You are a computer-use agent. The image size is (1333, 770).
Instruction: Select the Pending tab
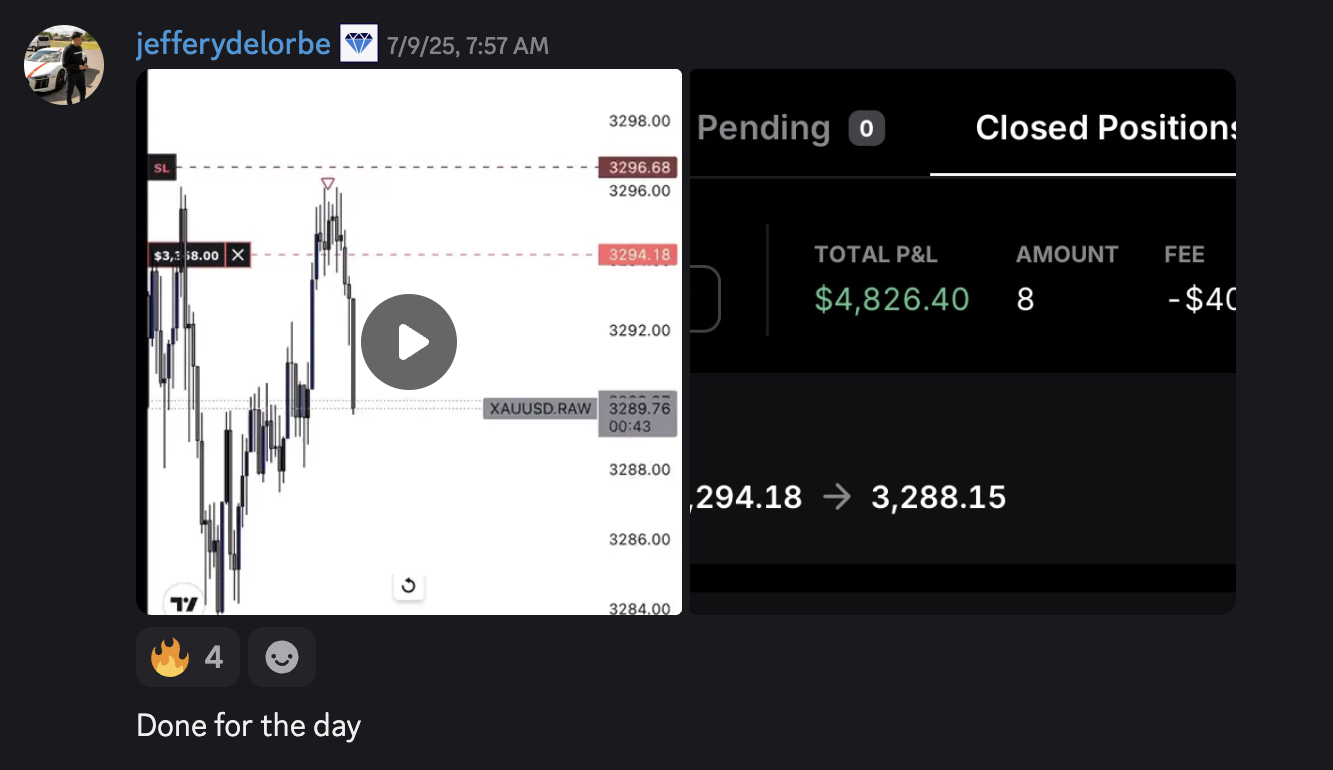(x=763, y=128)
